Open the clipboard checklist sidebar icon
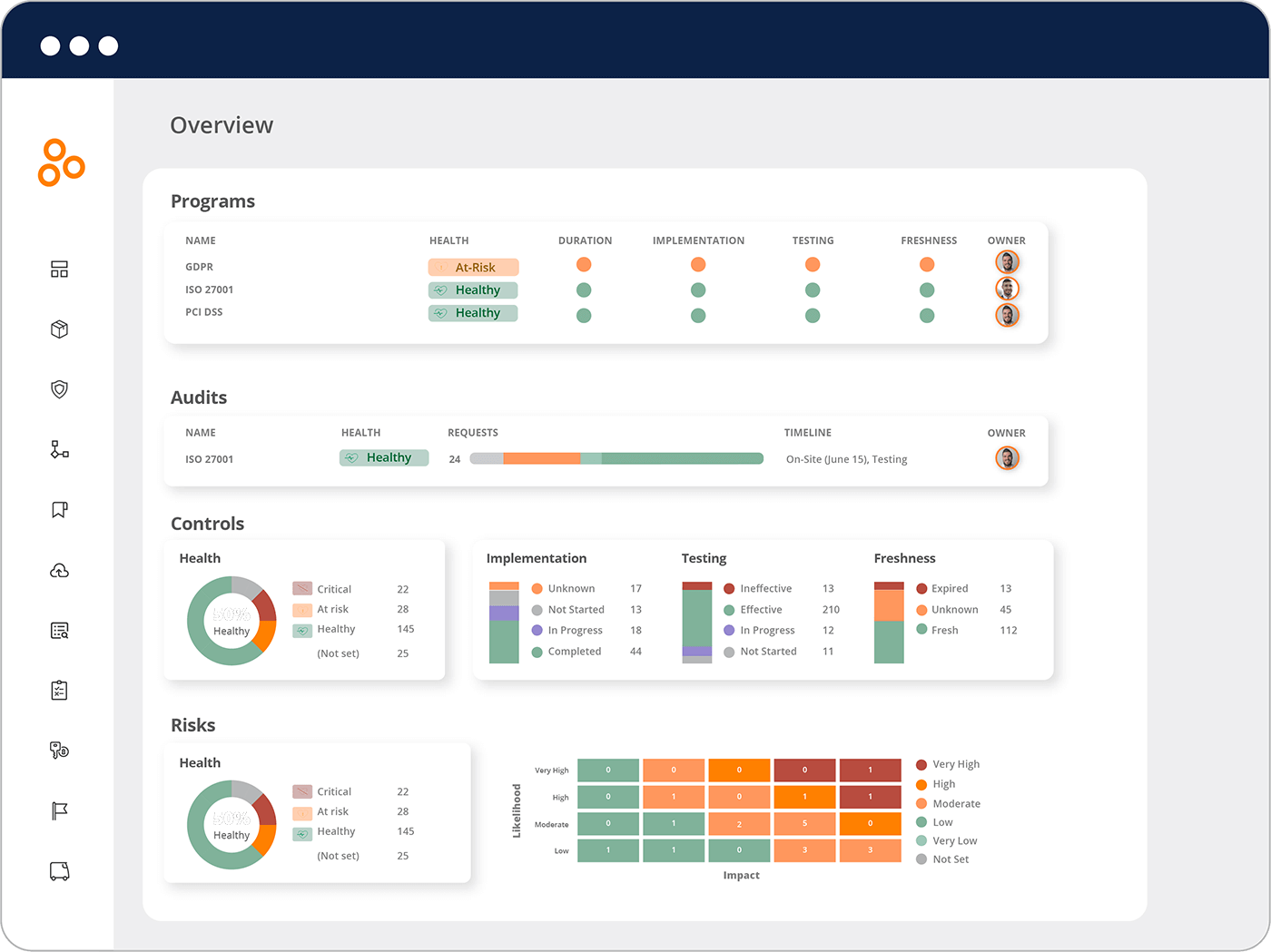 coord(58,690)
